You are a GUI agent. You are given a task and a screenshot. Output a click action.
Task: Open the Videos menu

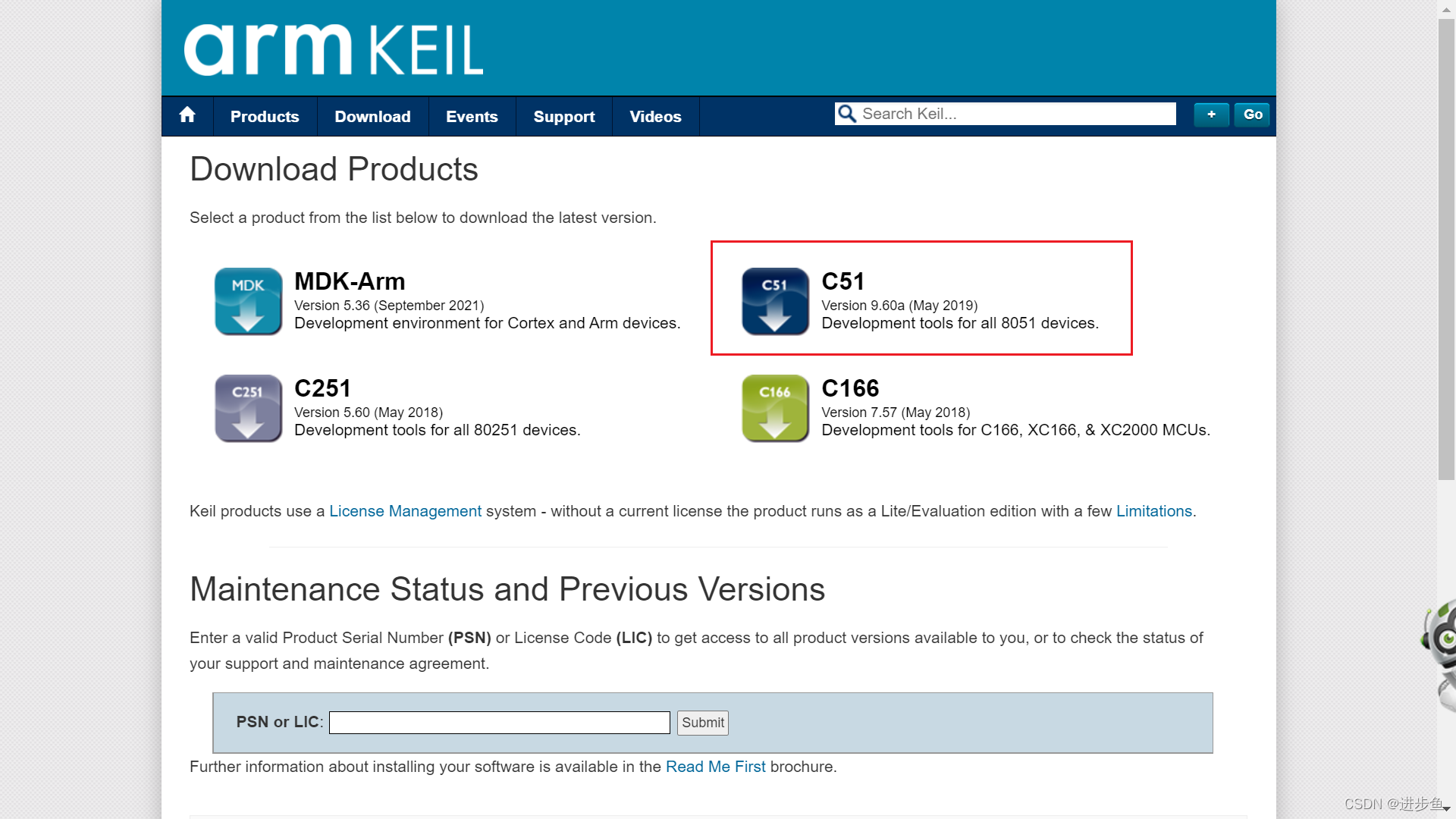(x=654, y=116)
